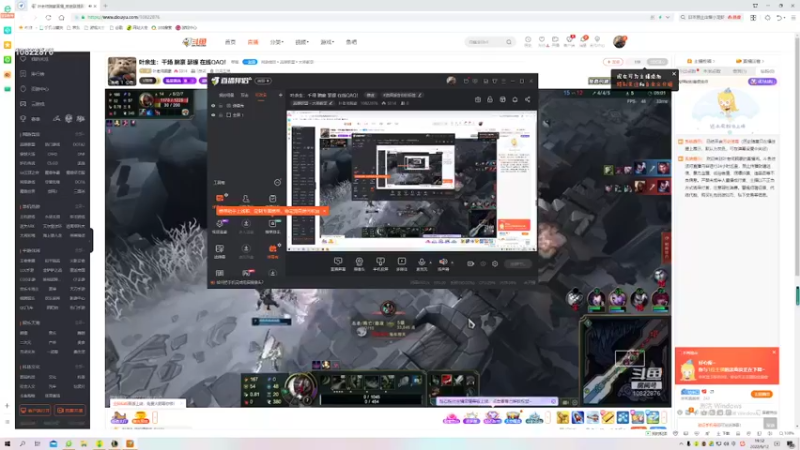
Task: Click the orange button above chat input
Action: (x=762, y=394)
